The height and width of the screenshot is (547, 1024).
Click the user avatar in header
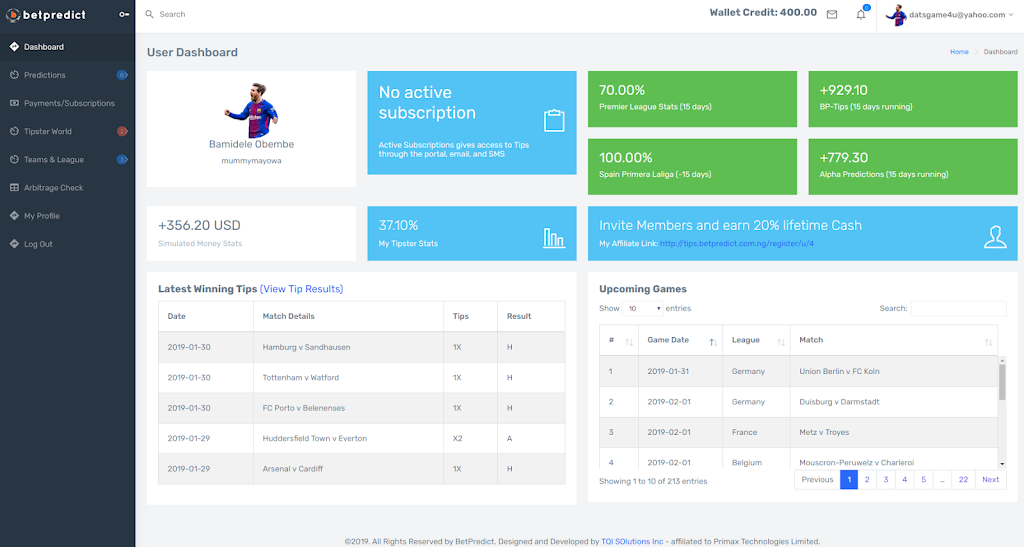tap(896, 15)
